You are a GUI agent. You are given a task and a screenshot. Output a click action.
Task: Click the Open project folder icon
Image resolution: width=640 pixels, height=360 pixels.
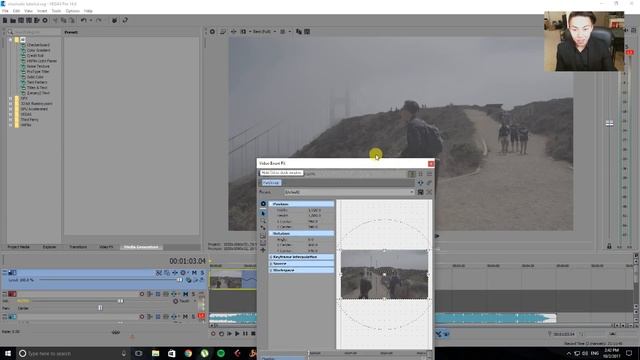point(13,20)
